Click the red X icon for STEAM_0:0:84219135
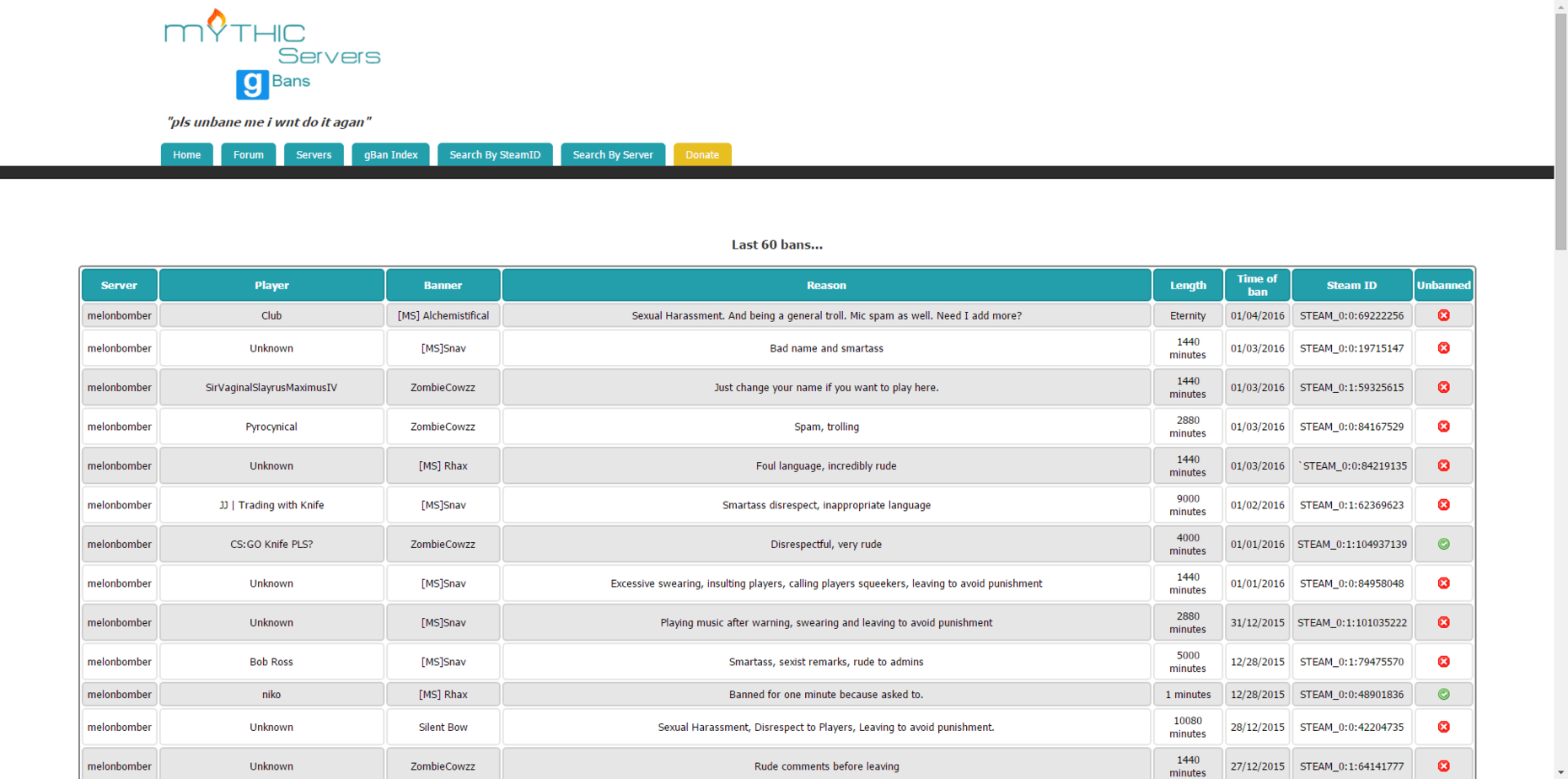 1443,466
